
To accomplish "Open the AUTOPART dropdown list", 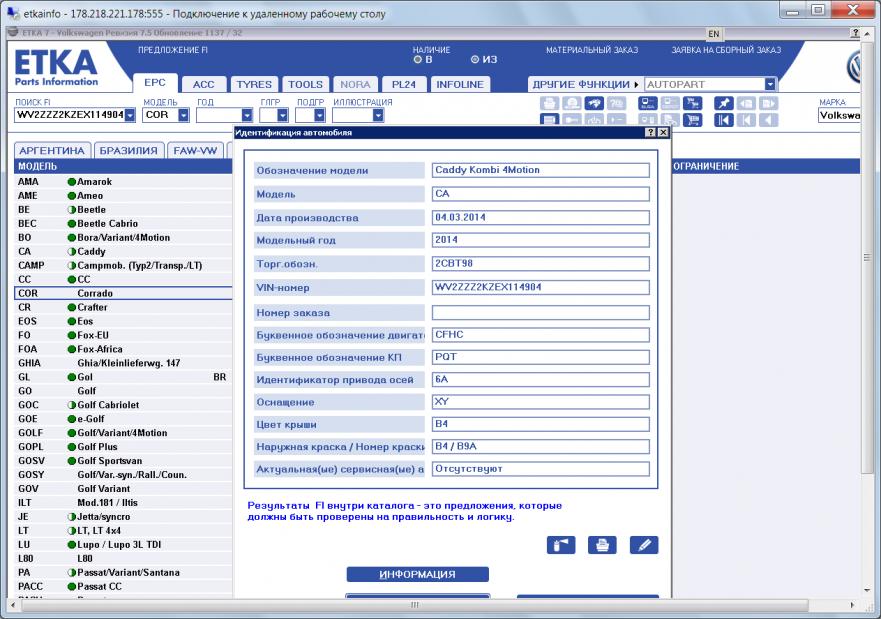I will 770,84.
